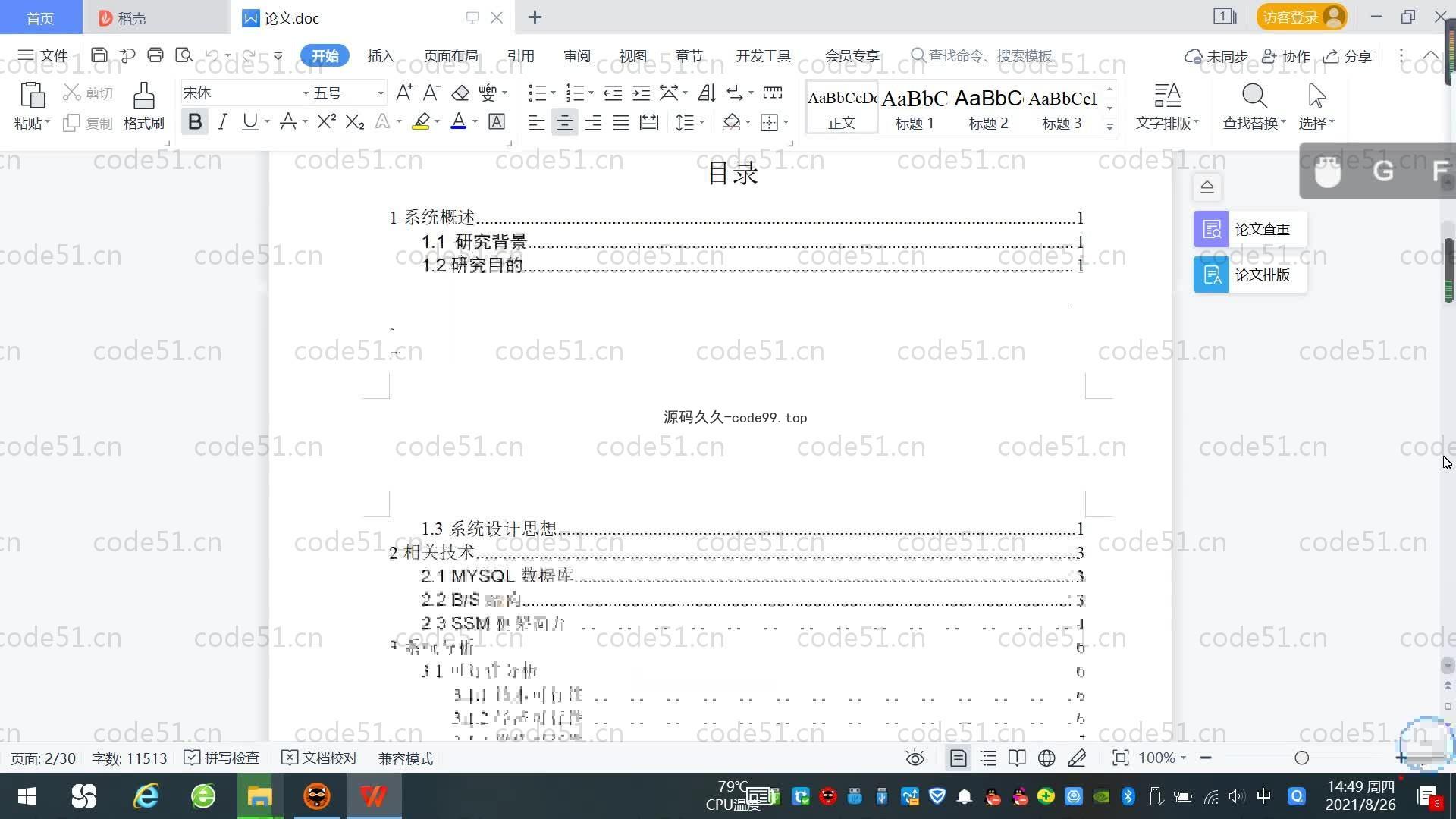This screenshot has width=1456, height=819.
Task: Decrease paragraph indent
Action: coord(613,93)
